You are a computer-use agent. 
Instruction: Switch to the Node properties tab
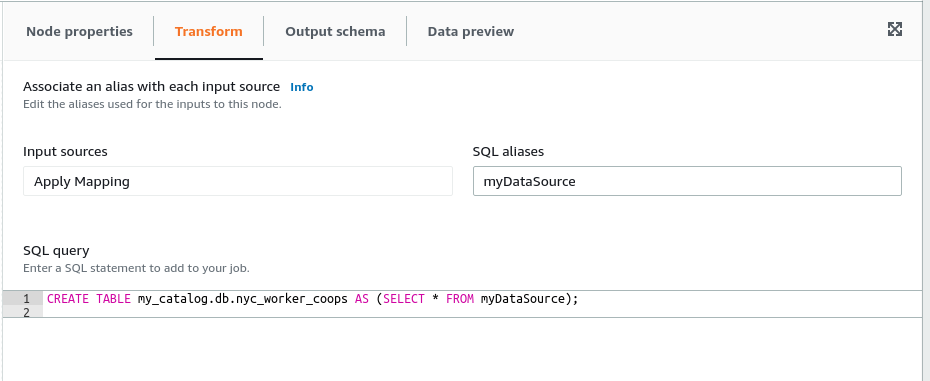coord(79,31)
